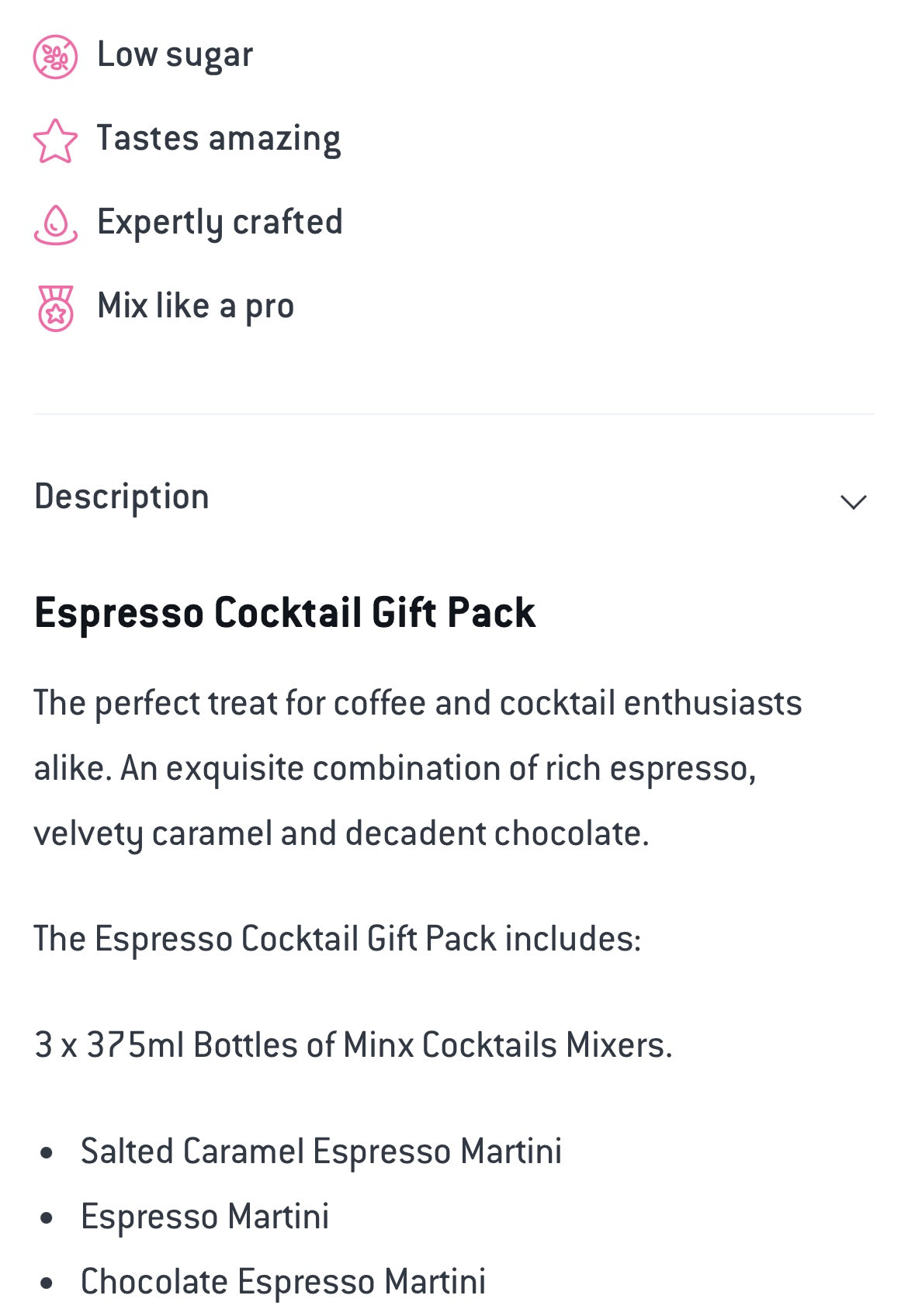Select Salted Caramel Espresso Martini list item
The height and width of the screenshot is (1316, 908).
321,1151
